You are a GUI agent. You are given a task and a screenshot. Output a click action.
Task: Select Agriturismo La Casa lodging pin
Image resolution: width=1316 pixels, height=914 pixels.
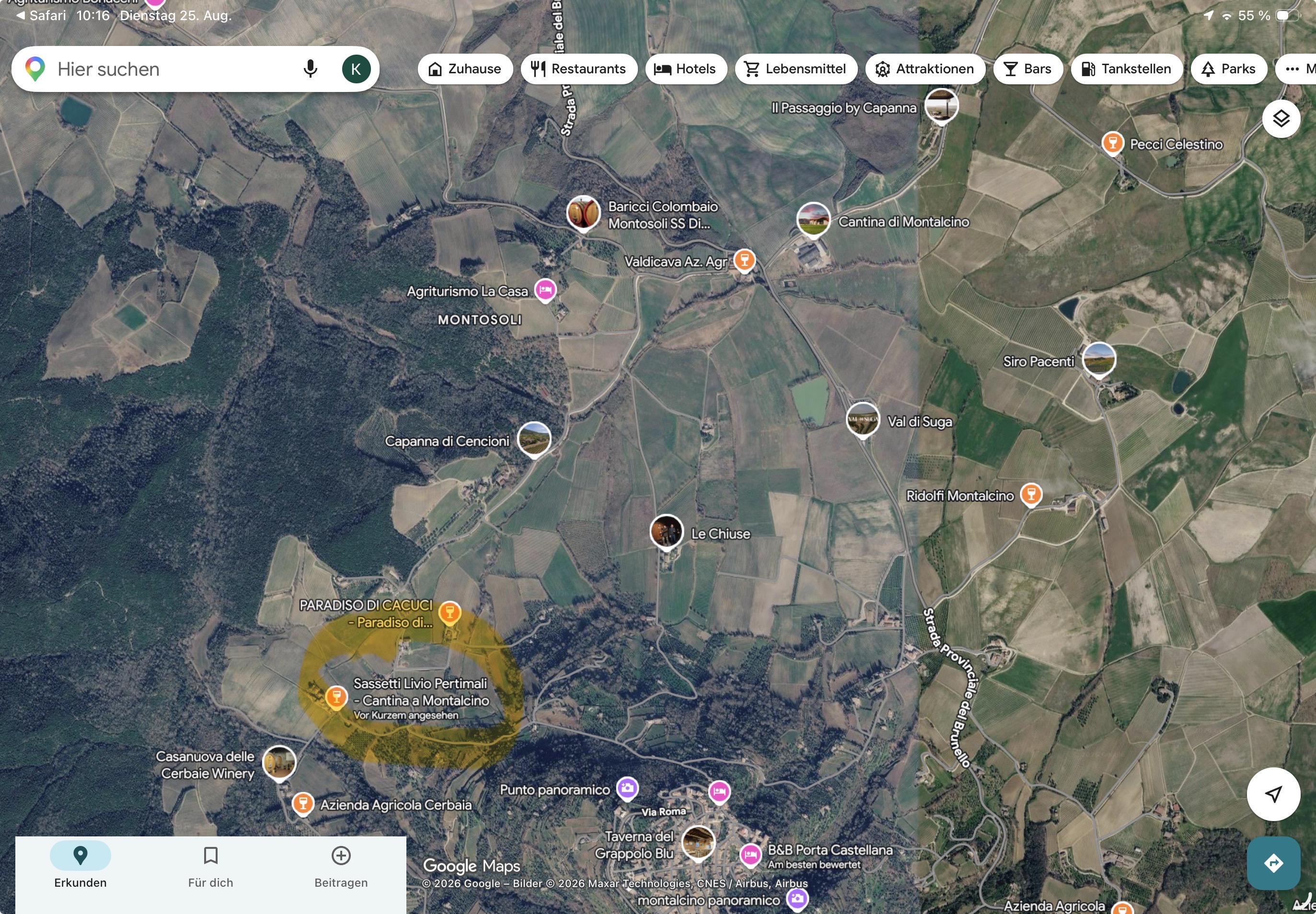pyautogui.click(x=545, y=290)
